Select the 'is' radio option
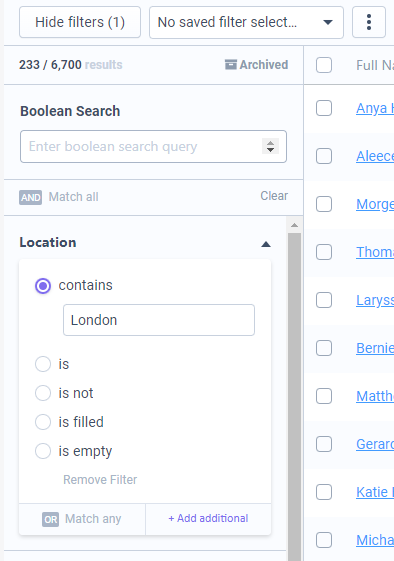Viewport: 394px width, 561px height. click(43, 364)
